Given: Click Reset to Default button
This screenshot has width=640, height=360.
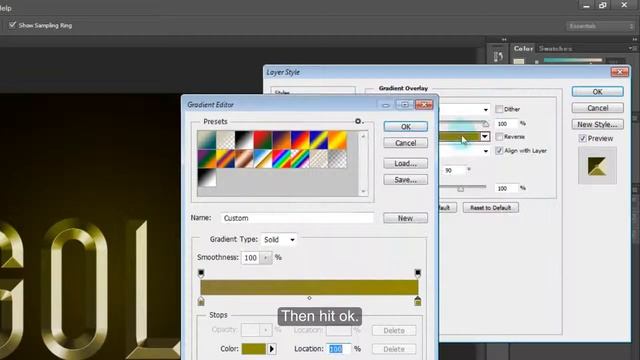Looking at the screenshot, I should click(491, 207).
